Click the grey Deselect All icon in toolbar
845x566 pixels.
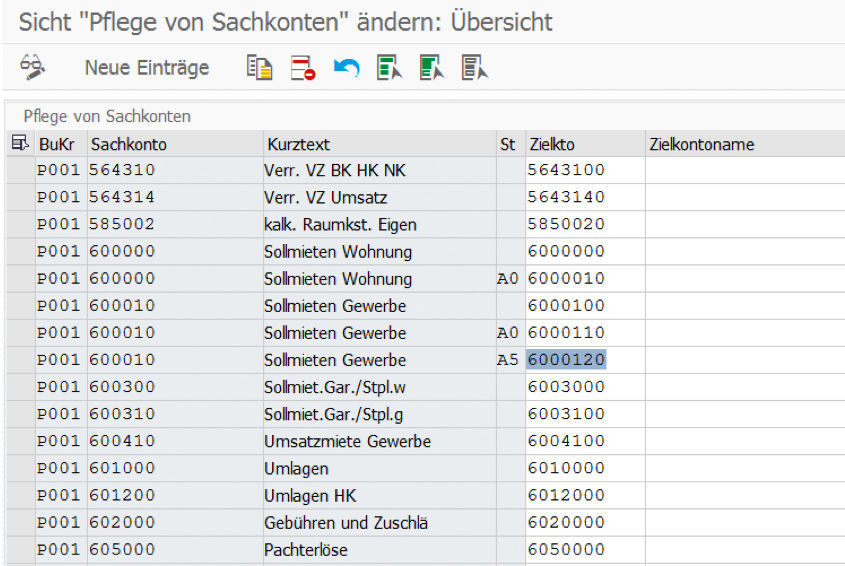(x=474, y=68)
